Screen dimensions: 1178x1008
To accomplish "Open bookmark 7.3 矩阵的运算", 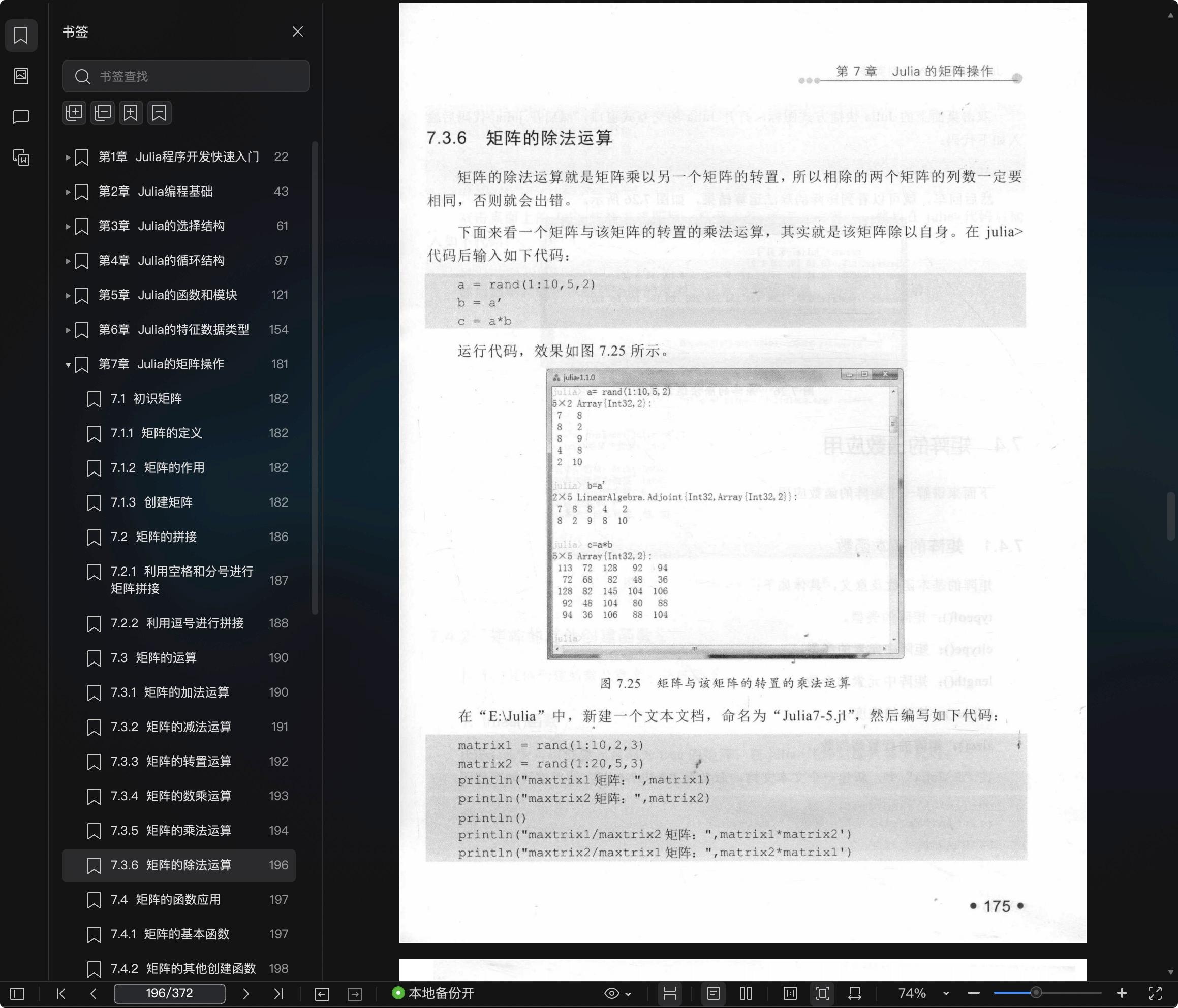I will 178,658.
